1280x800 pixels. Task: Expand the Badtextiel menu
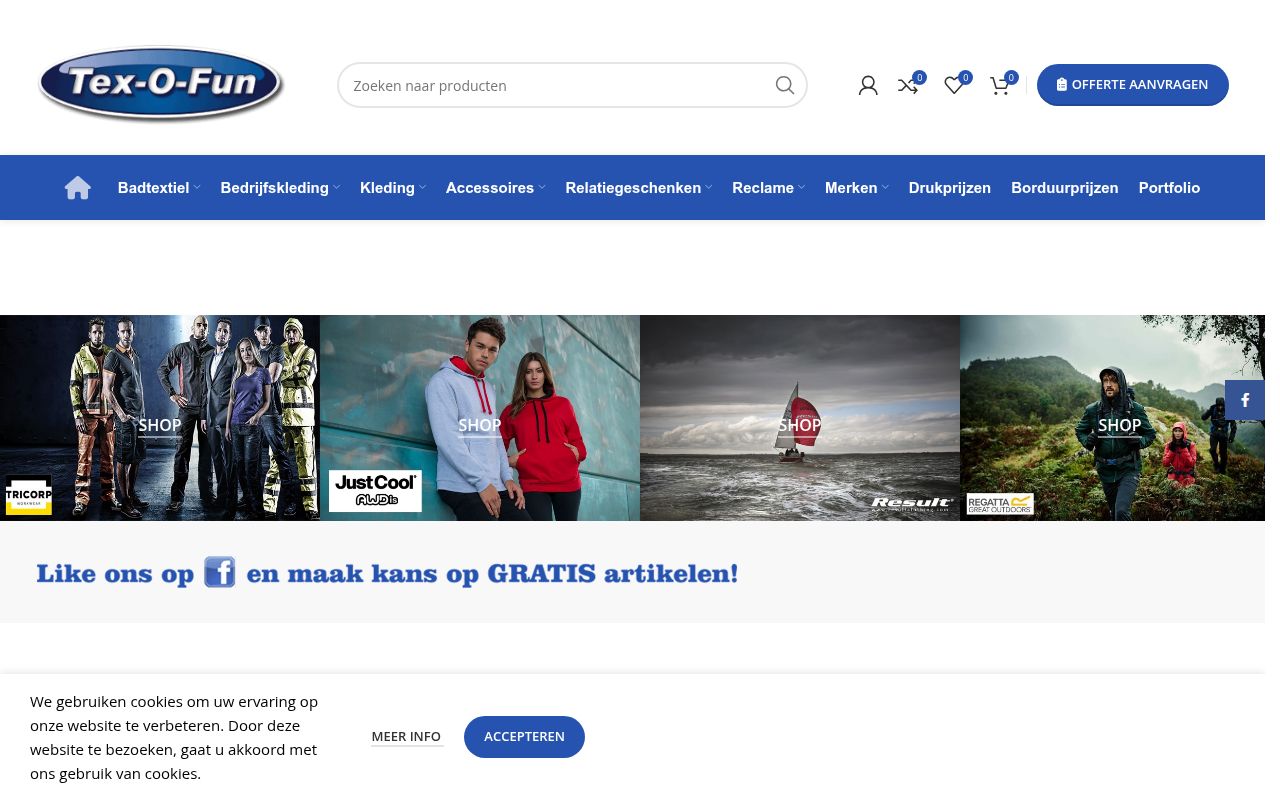tap(159, 188)
